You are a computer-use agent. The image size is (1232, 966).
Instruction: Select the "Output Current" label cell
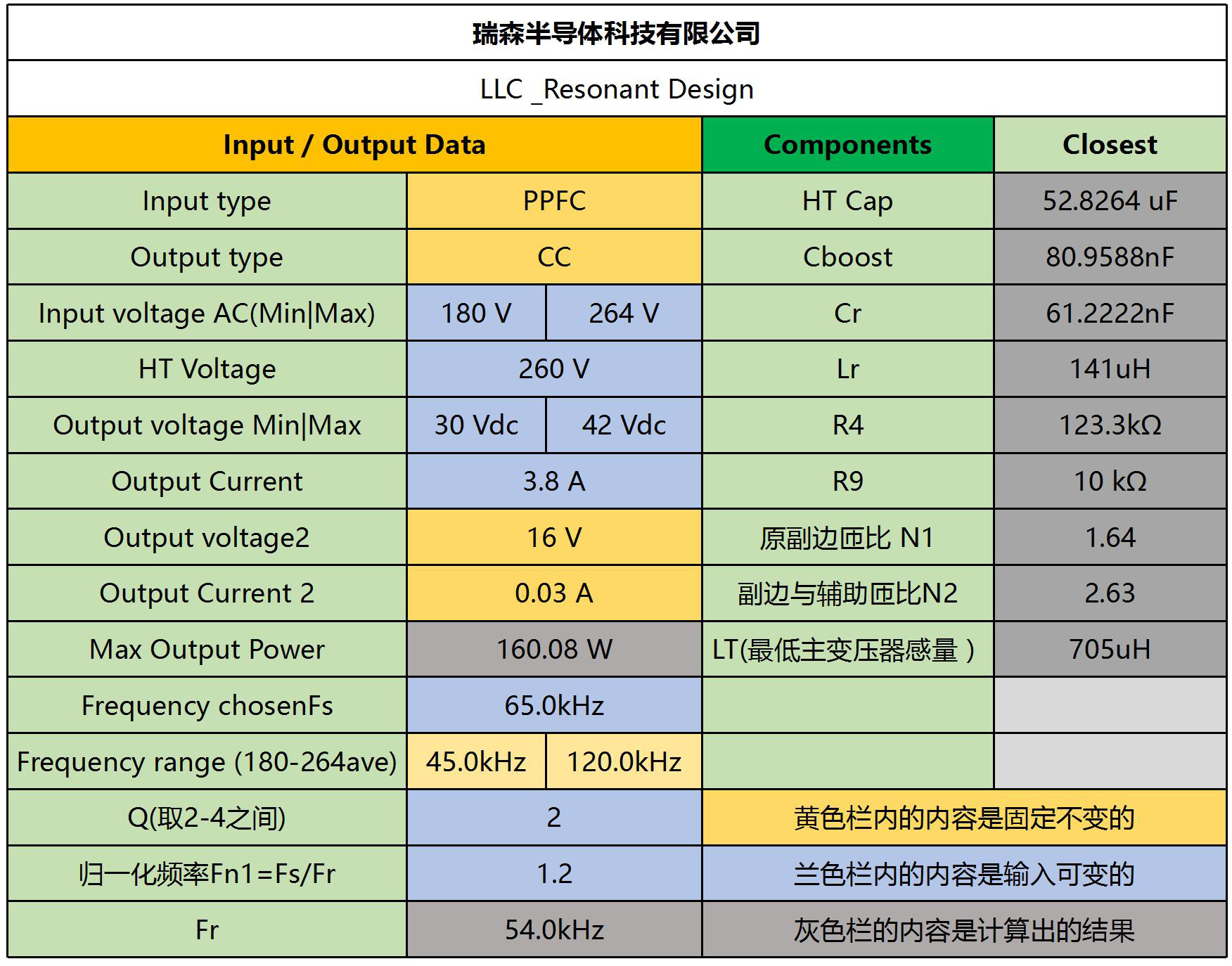[207, 482]
